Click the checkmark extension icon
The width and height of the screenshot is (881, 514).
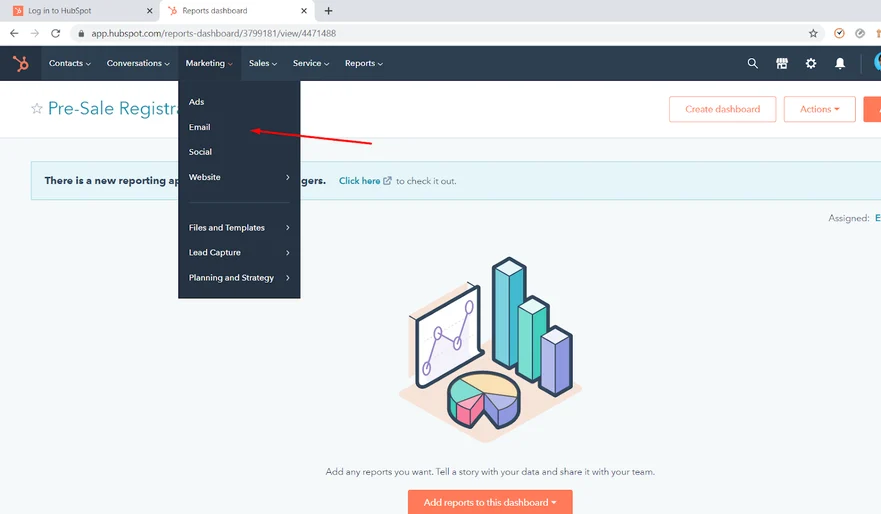point(839,33)
